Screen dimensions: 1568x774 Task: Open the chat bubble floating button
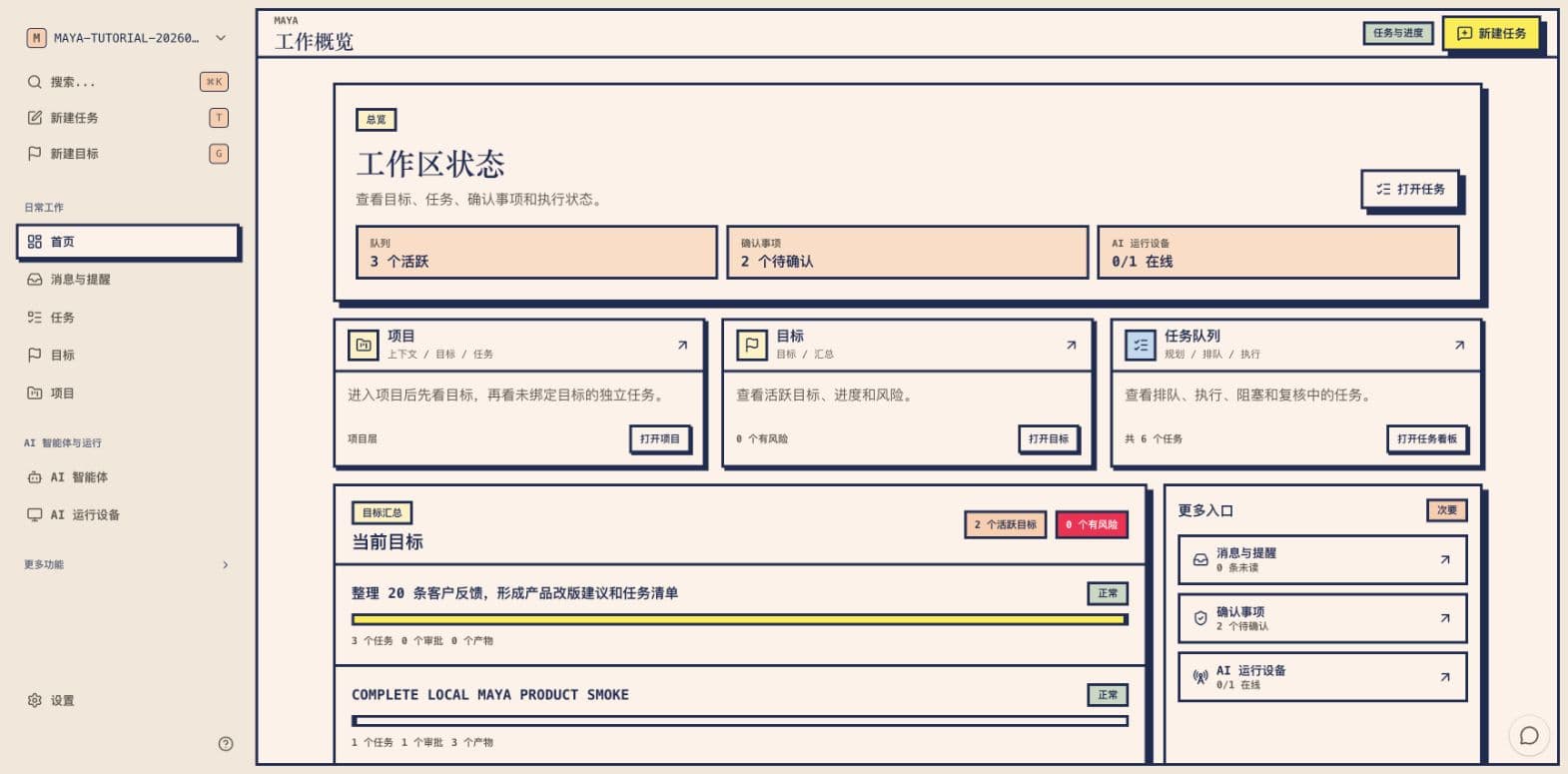[1529, 736]
